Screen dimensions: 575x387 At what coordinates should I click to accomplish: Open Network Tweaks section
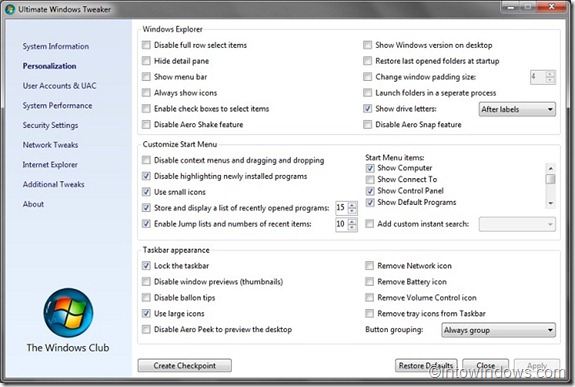50,145
